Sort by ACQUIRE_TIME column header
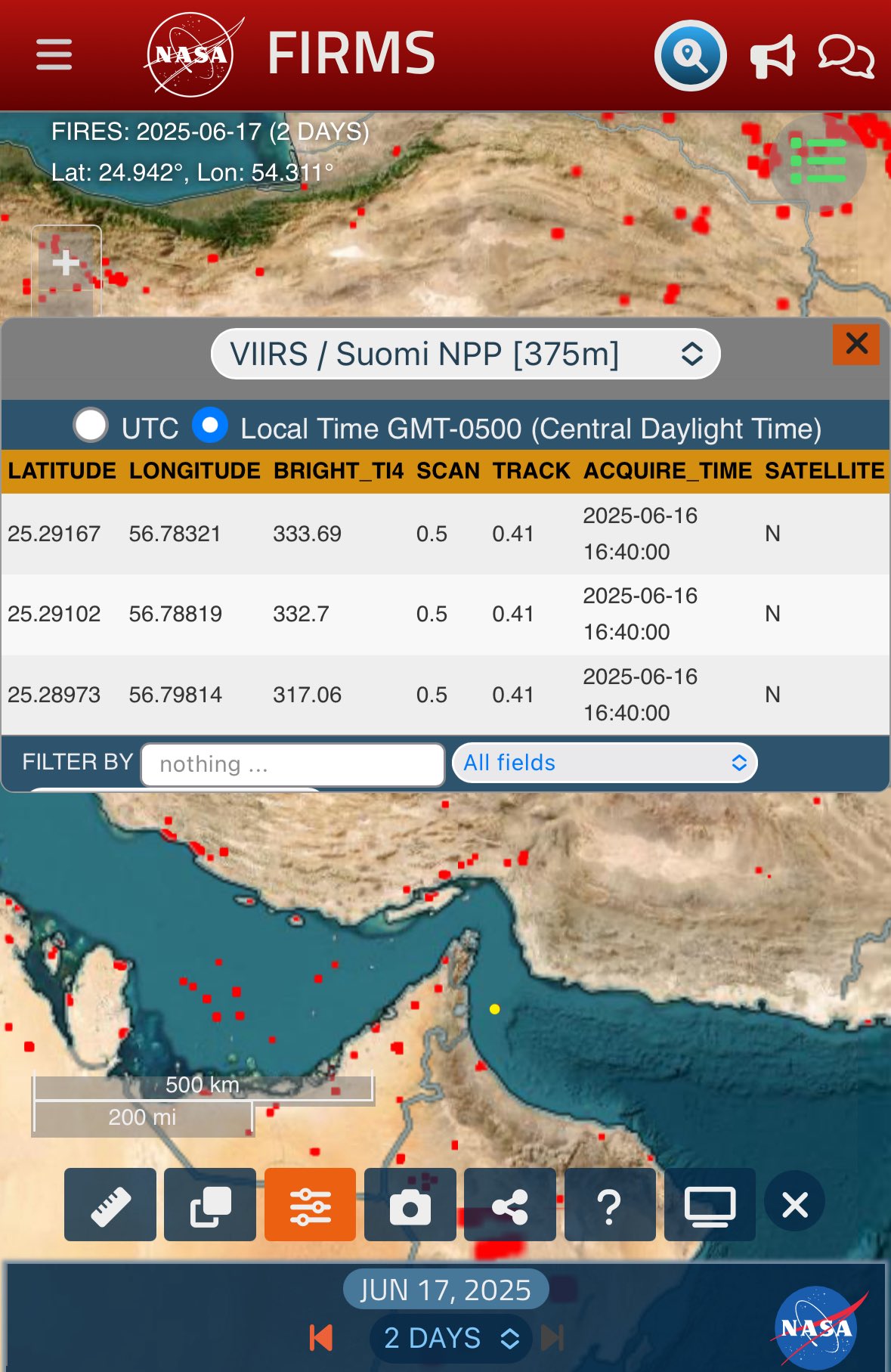The height and width of the screenshot is (1372, 891). (x=668, y=470)
